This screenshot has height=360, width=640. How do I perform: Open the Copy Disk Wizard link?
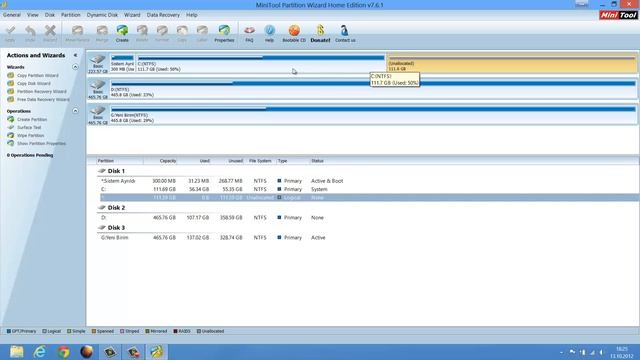(x=34, y=83)
